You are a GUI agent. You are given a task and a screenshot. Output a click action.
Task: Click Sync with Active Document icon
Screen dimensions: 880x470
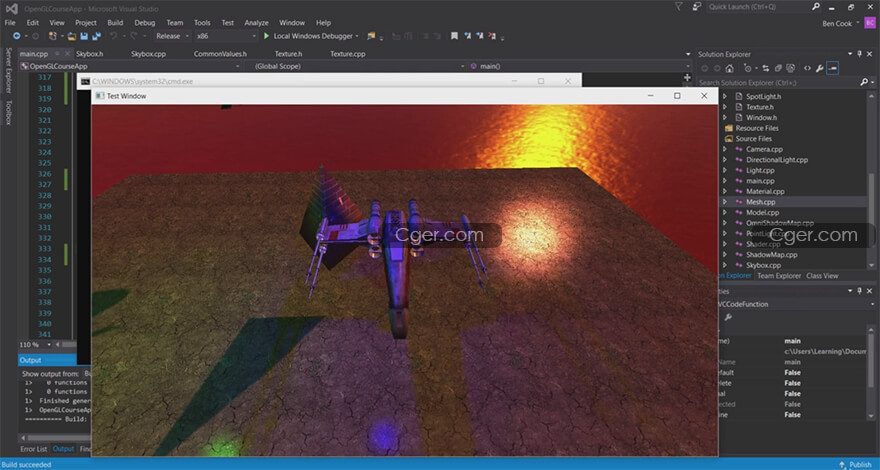click(x=765, y=69)
